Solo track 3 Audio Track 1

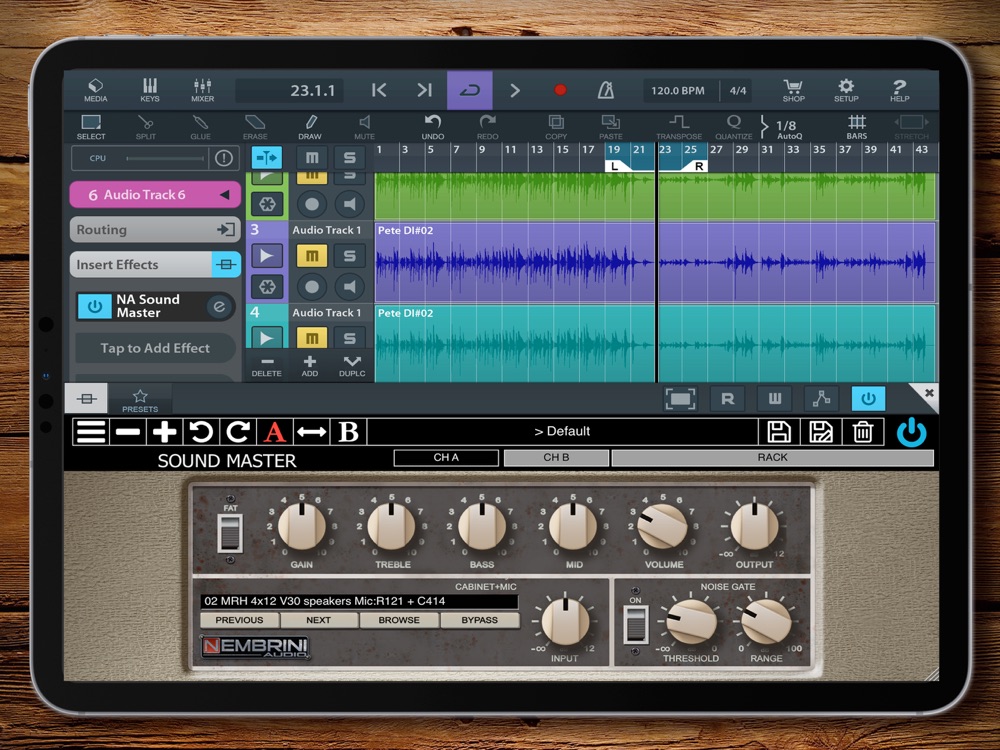[349, 256]
